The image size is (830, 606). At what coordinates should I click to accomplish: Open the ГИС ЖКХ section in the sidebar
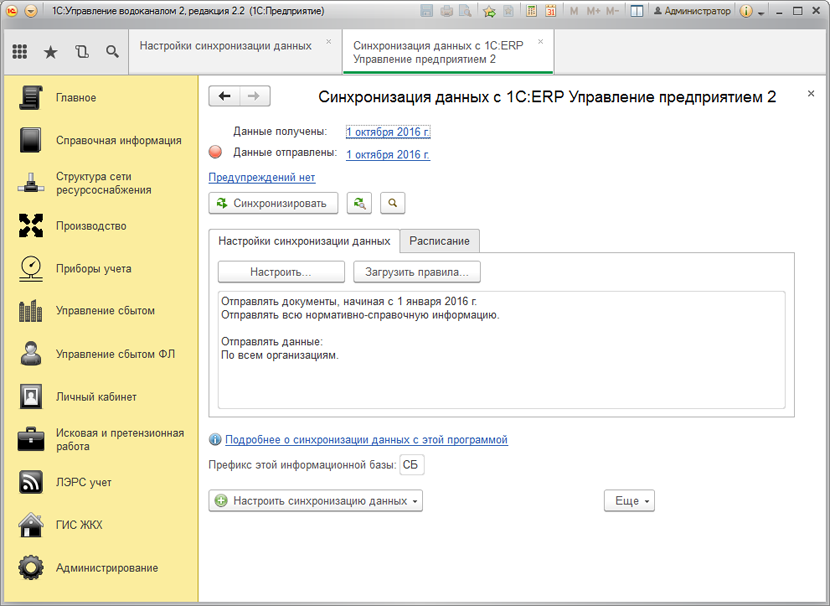[x=79, y=525]
